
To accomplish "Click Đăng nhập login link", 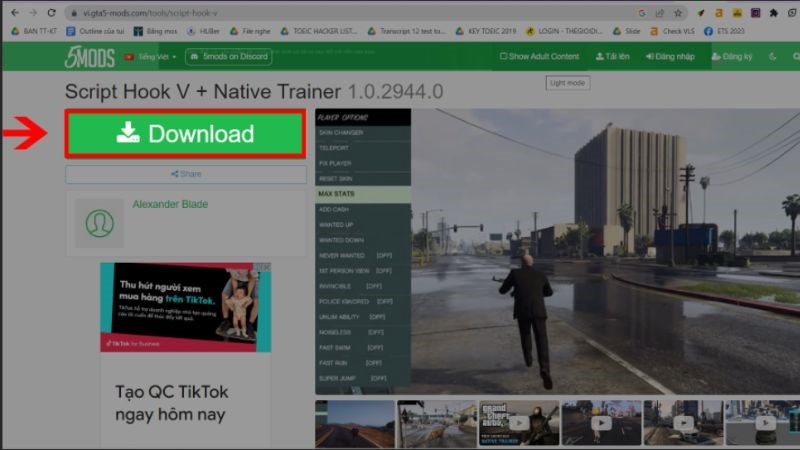I will click(670, 57).
